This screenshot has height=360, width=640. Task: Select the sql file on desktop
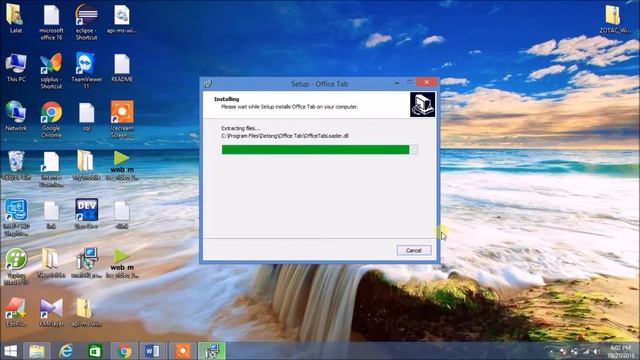(x=86, y=116)
